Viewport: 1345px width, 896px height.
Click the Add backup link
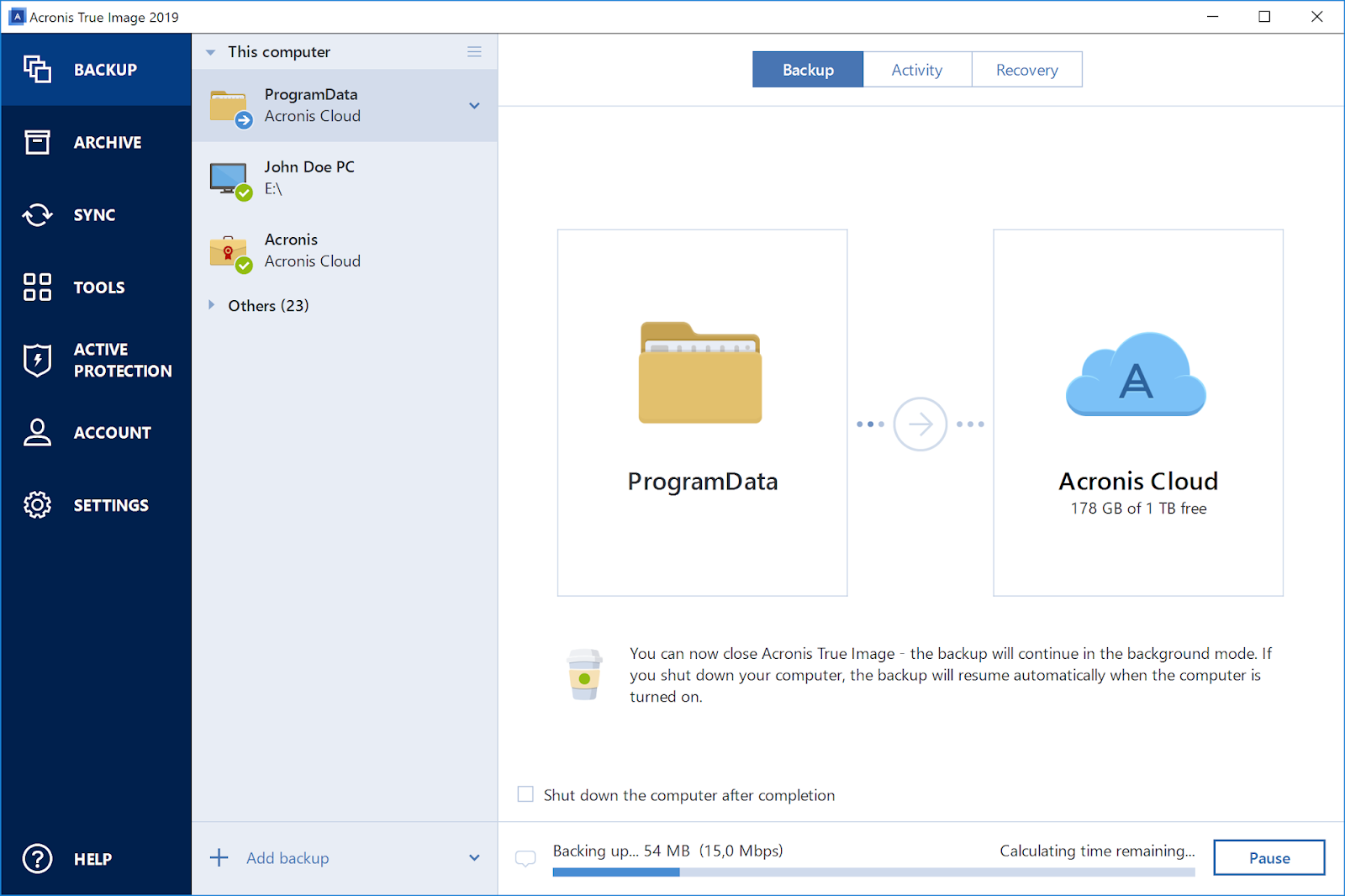(x=287, y=858)
